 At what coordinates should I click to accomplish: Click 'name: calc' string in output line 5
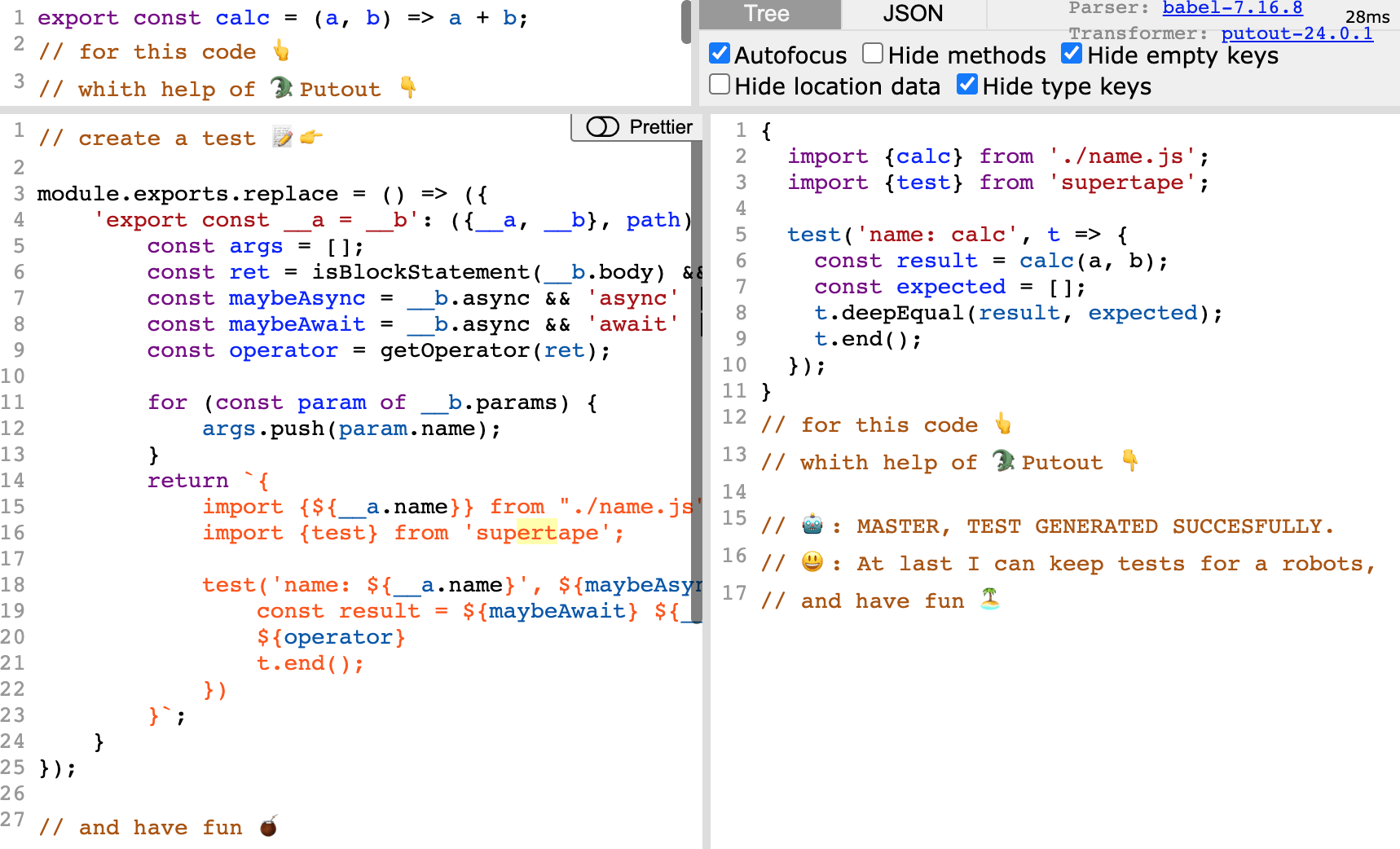tap(937, 235)
